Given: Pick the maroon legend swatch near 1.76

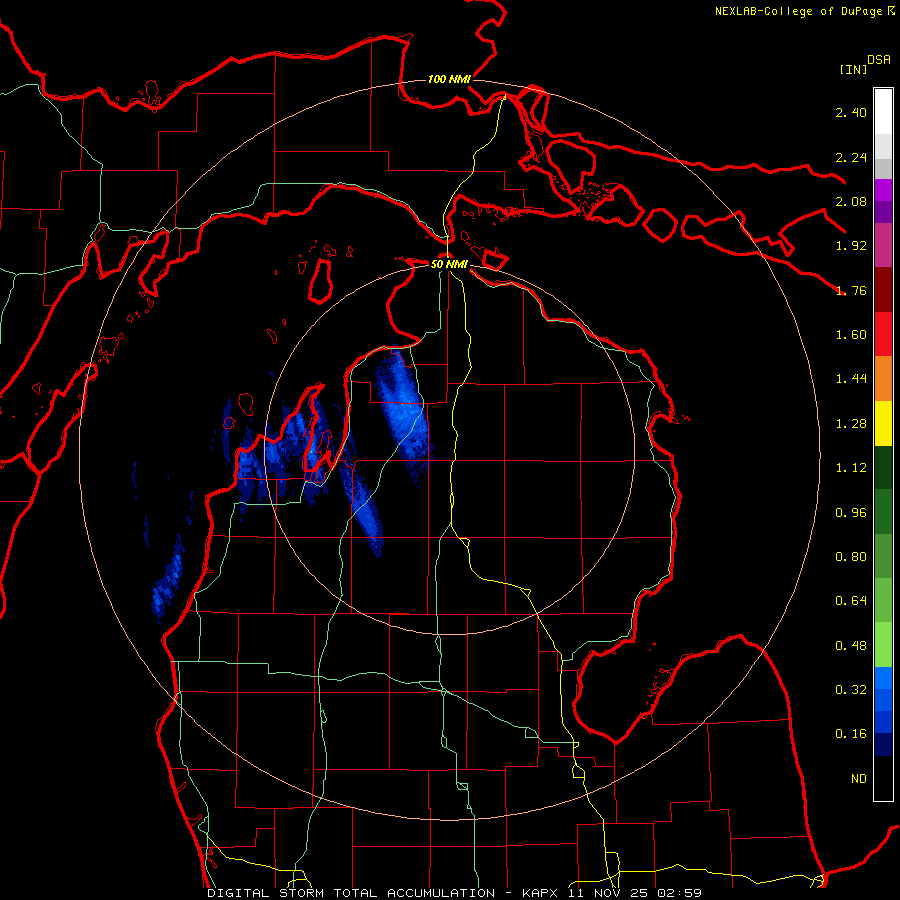Looking at the screenshot, I should point(883,290).
